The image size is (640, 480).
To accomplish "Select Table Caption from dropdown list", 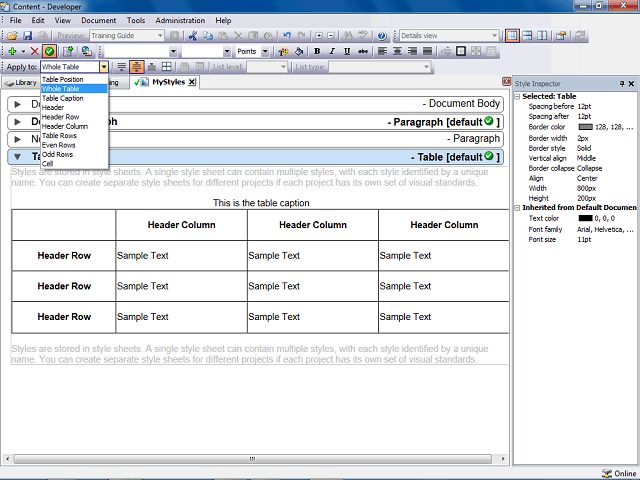I will pyautogui.click(x=74, y=98).
